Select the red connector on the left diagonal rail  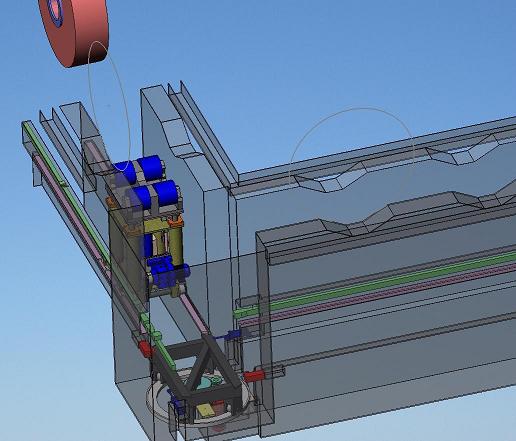(145, 349)
